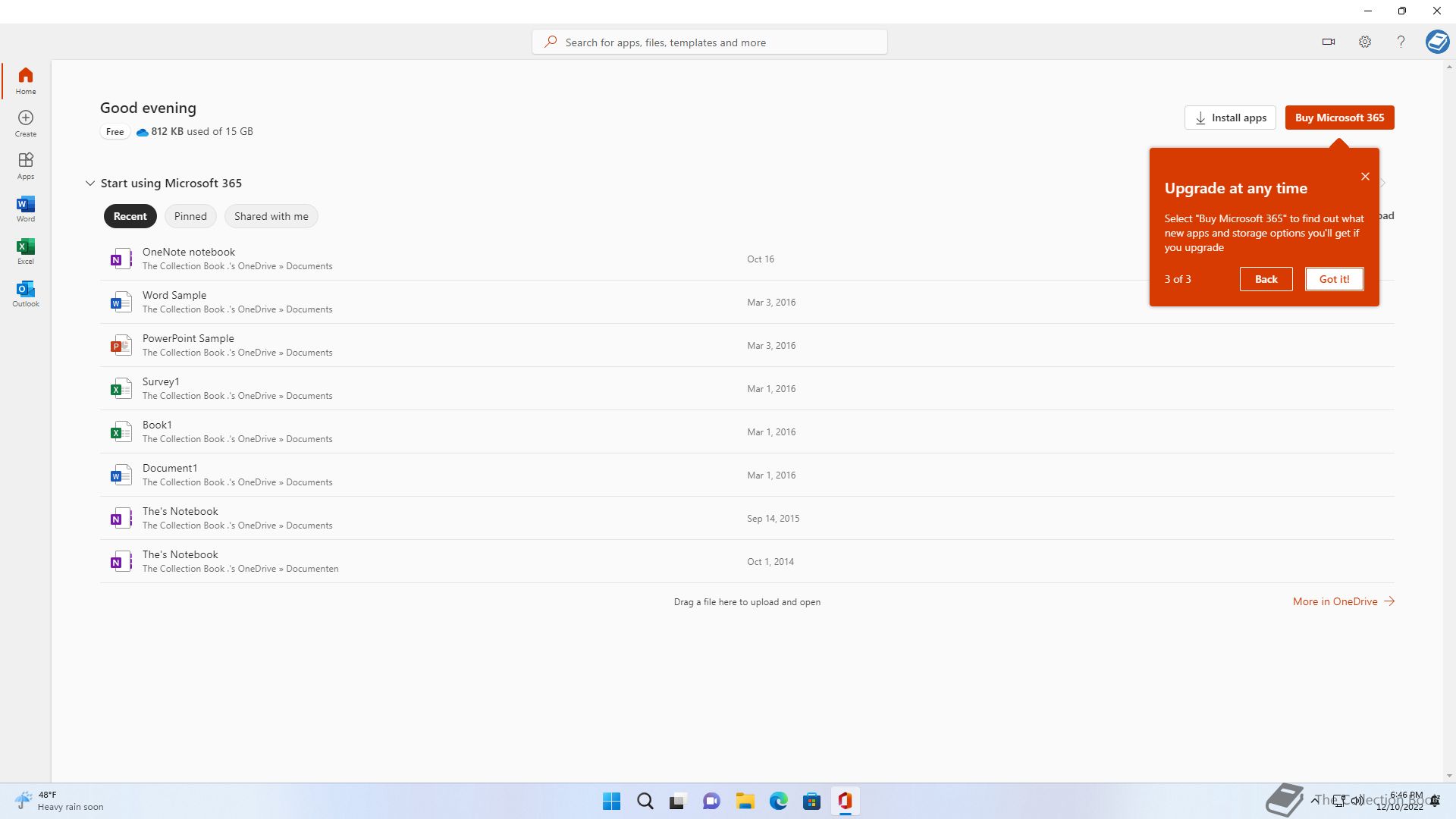
Task: Open Microsoft Edge from the taskbar
Action: click(778, 801)
